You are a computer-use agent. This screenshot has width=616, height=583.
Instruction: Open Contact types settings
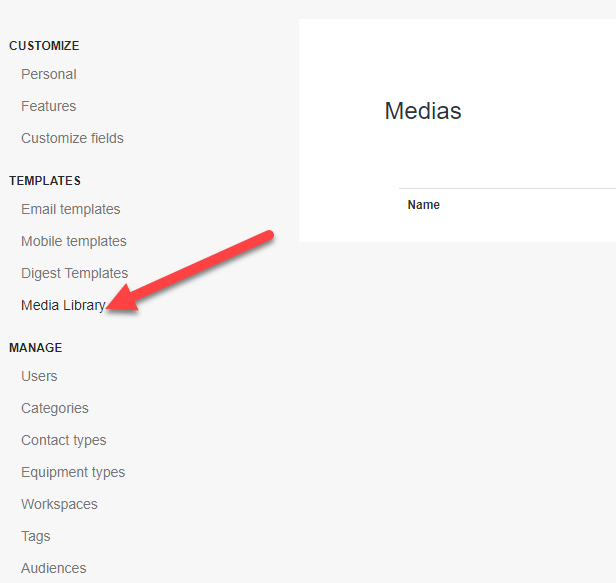64,440
